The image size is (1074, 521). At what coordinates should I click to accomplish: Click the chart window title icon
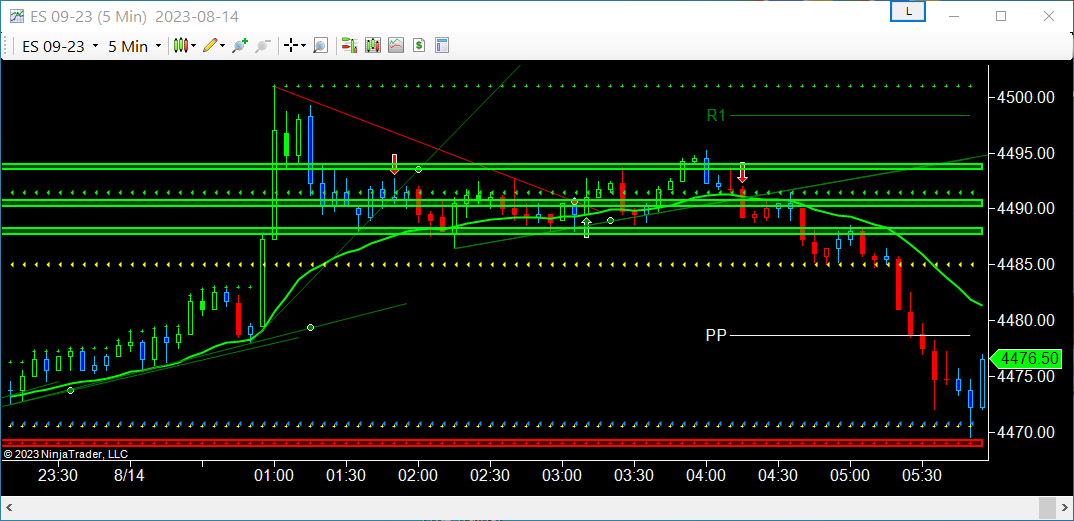point(17,15)
